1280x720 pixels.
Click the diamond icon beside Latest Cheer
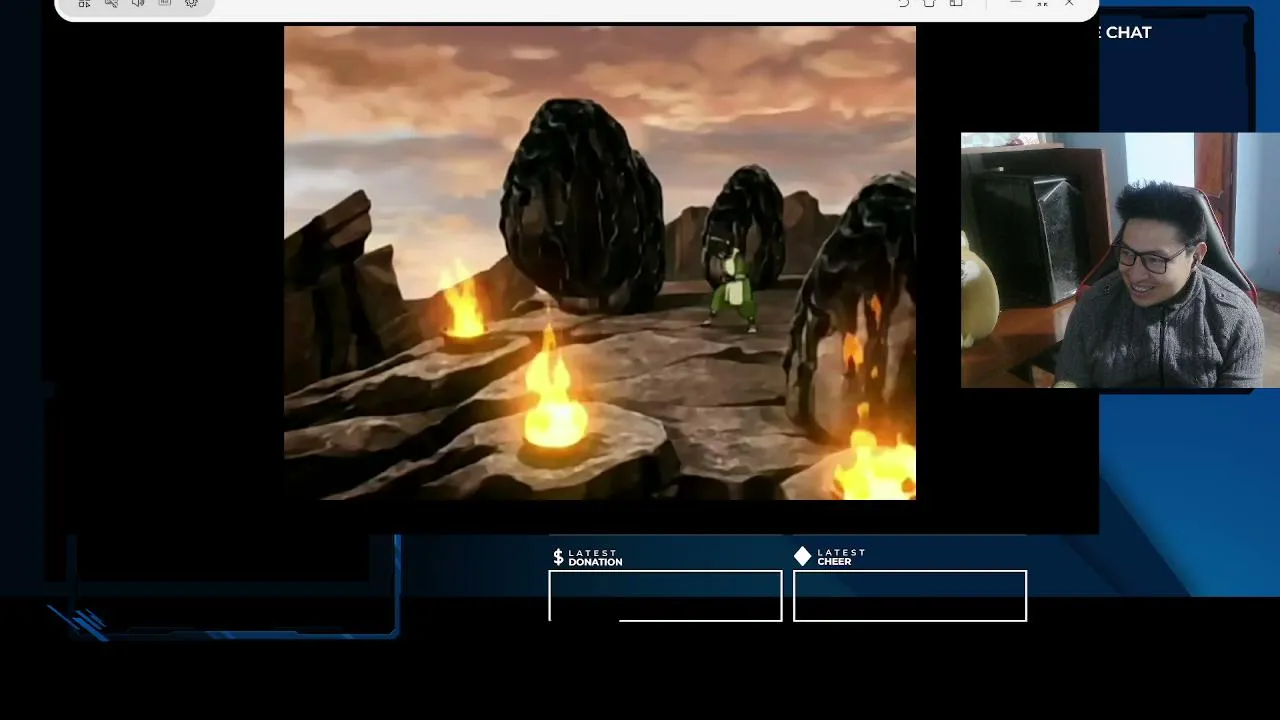(802, 556)
